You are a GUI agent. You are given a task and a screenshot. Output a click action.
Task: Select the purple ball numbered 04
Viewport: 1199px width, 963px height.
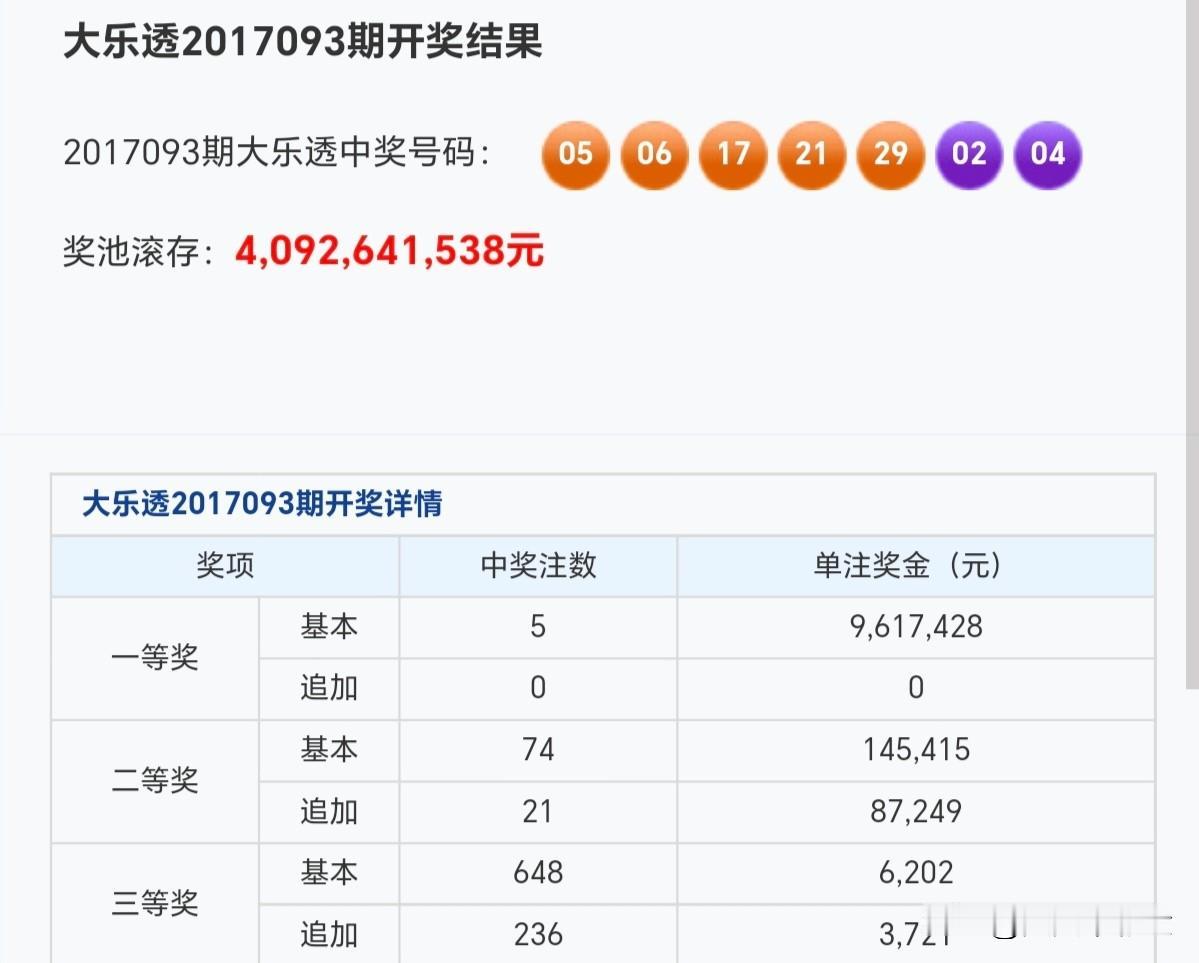point(1047,155)
